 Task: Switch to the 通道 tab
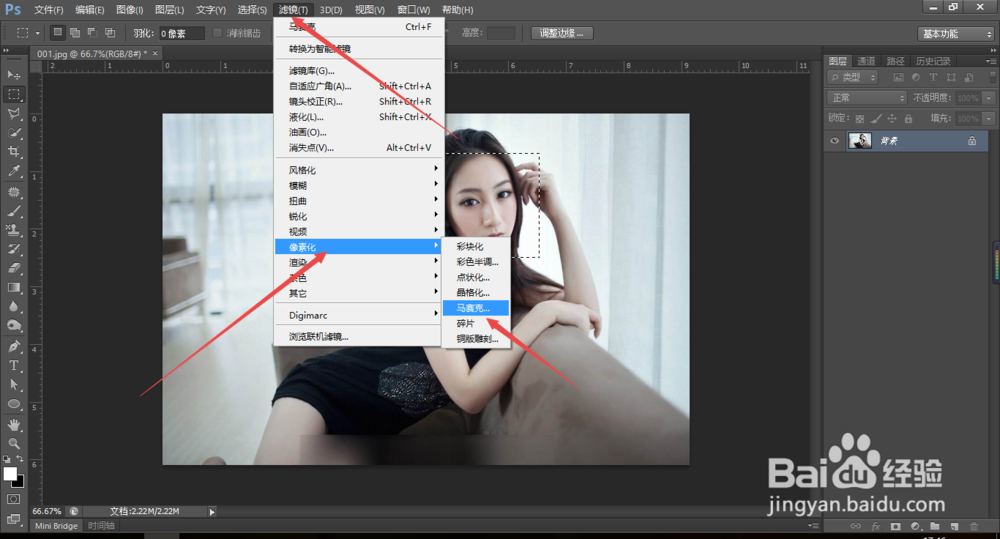(x=866, y=61)
